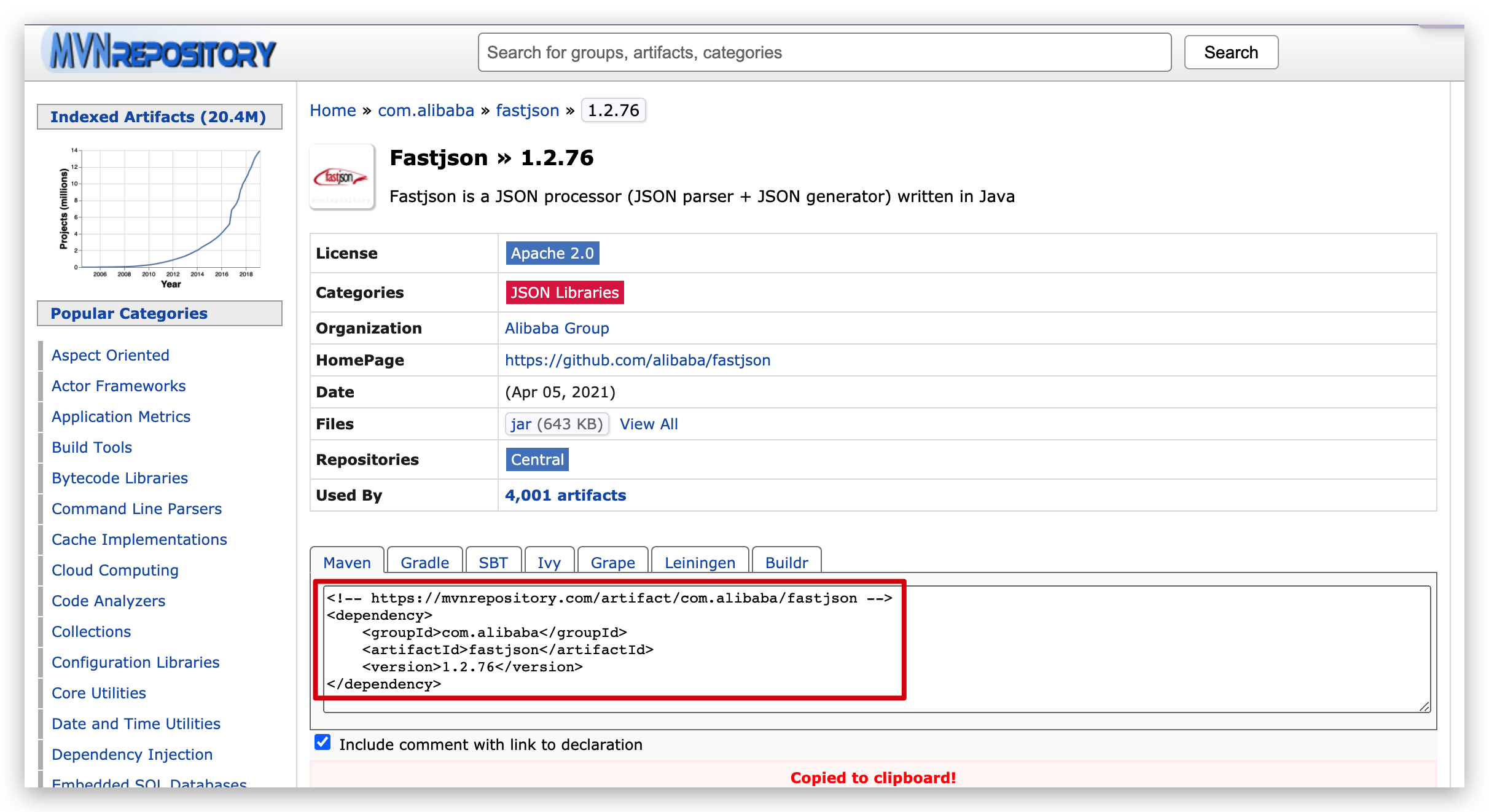1489x812 pixels.
Task: Click the Fastjson » 1.2.76 title
Action: pyautogui.click(x=491, y=158)
